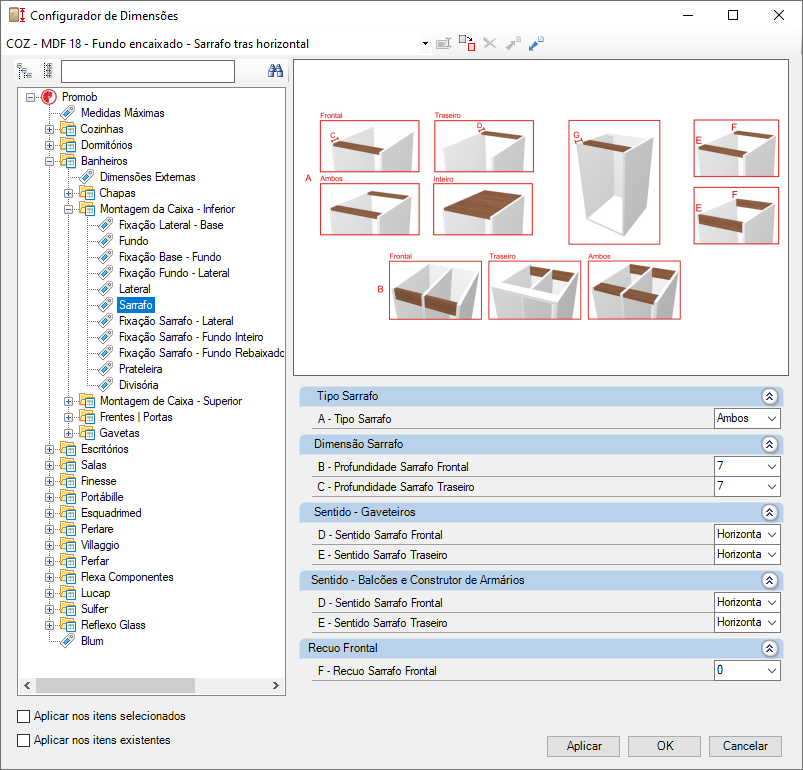803x770 pixels.
Task: Enable Aplicar nos itens selecionados checkbox
Action: tap(24, 716)
